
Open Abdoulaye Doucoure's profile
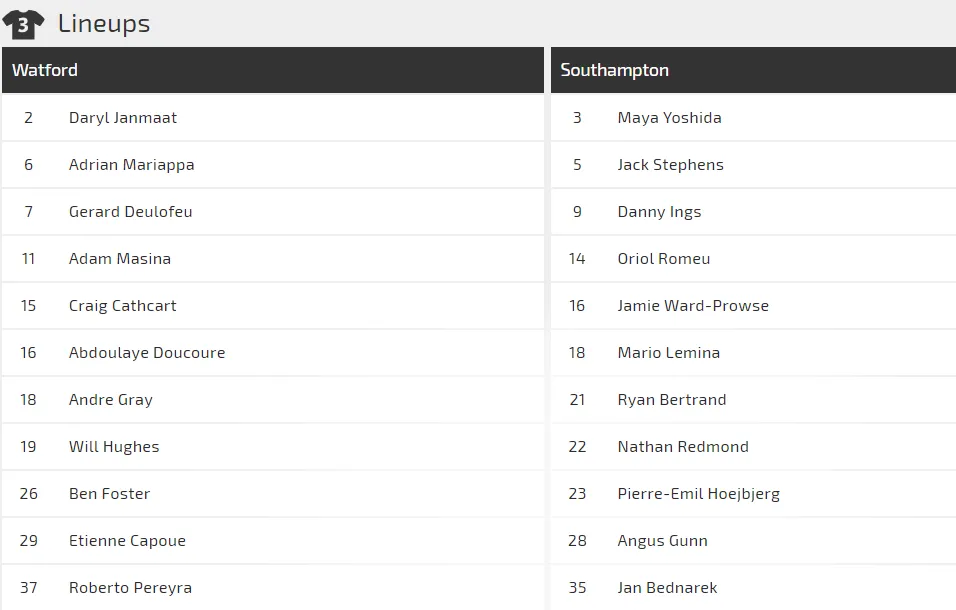[147, 353]
